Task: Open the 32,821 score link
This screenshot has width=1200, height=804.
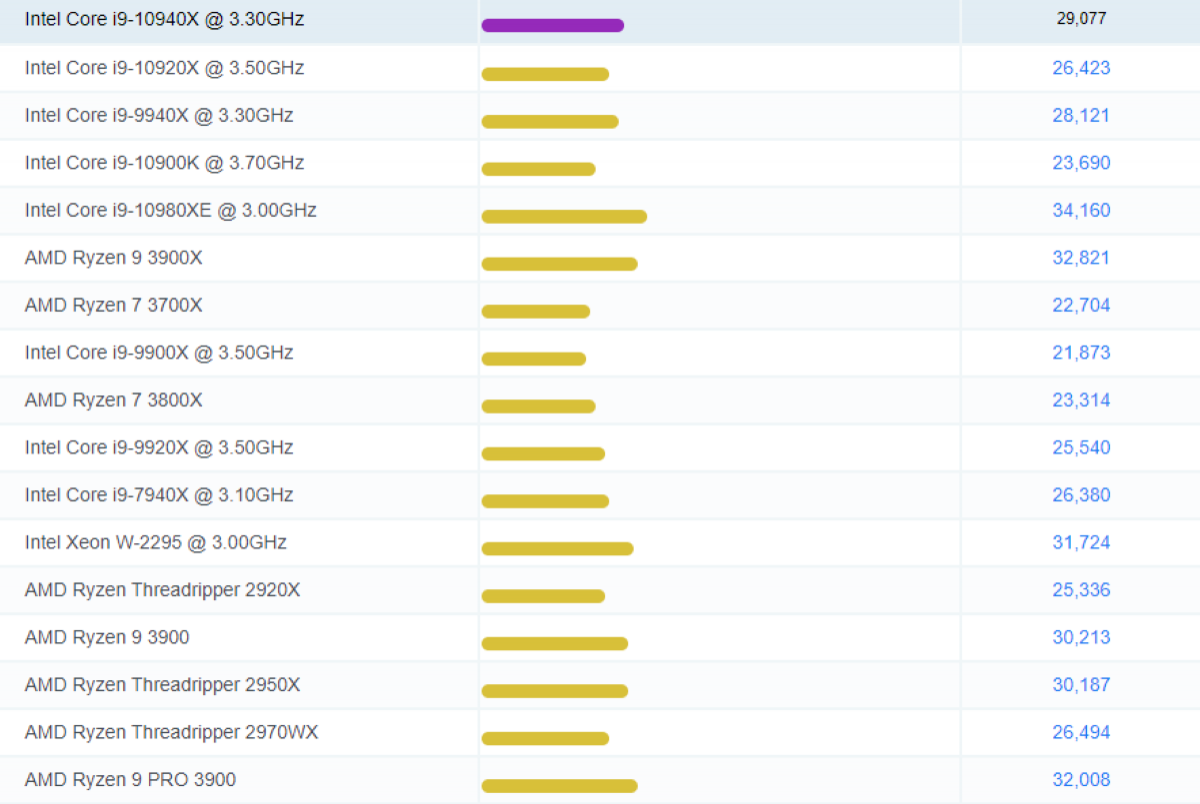Action: coord(1081,258)
